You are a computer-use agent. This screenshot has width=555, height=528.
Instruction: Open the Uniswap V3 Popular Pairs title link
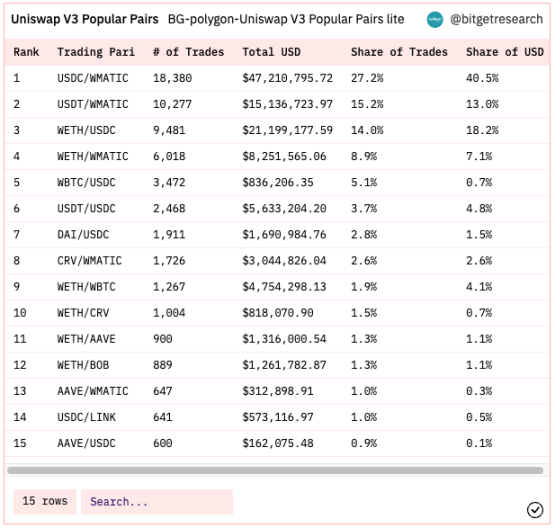(x=85, y=19)
